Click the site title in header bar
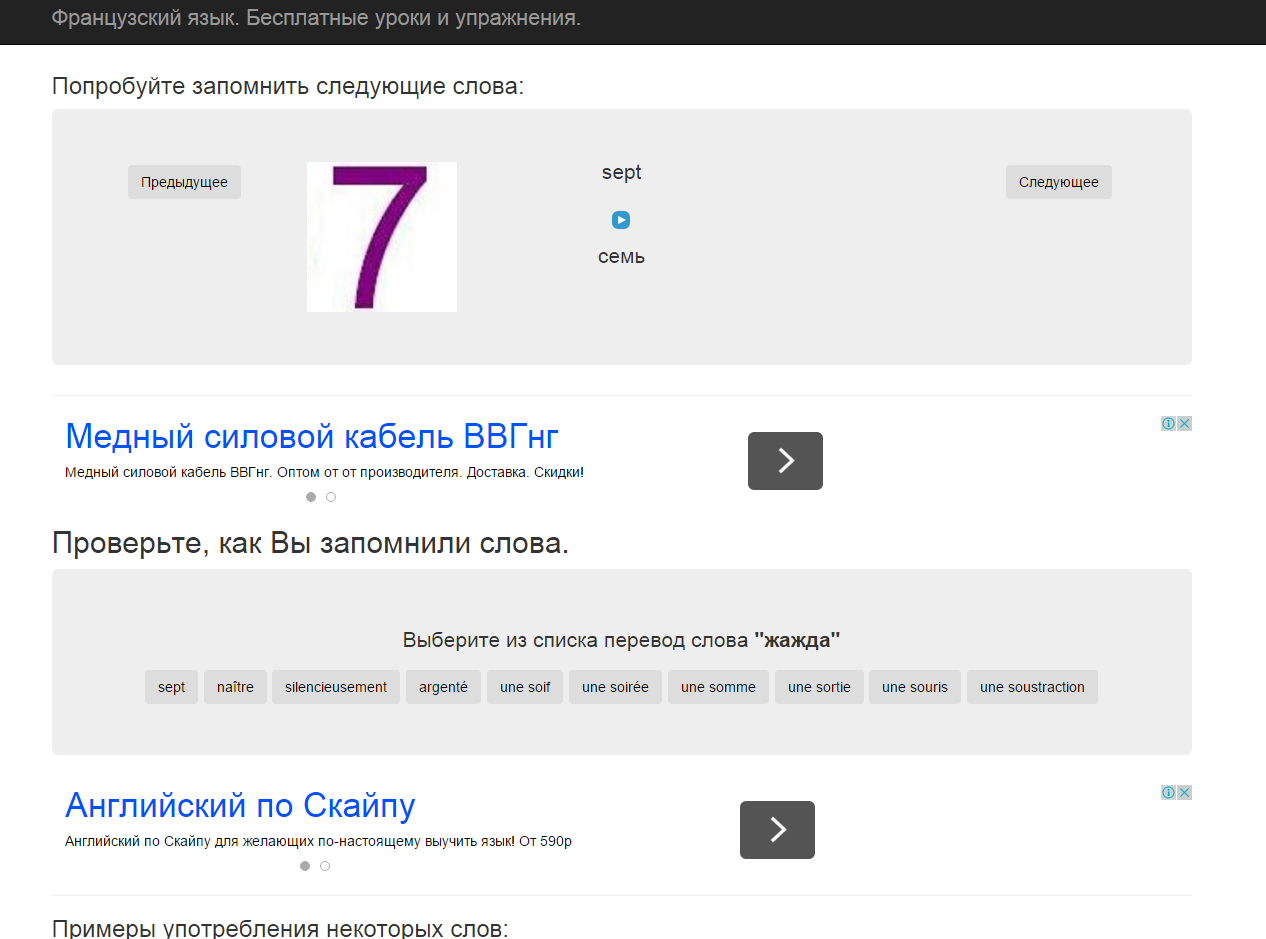This screenshot has width=1266, height=939. click(x=316, y=19)
